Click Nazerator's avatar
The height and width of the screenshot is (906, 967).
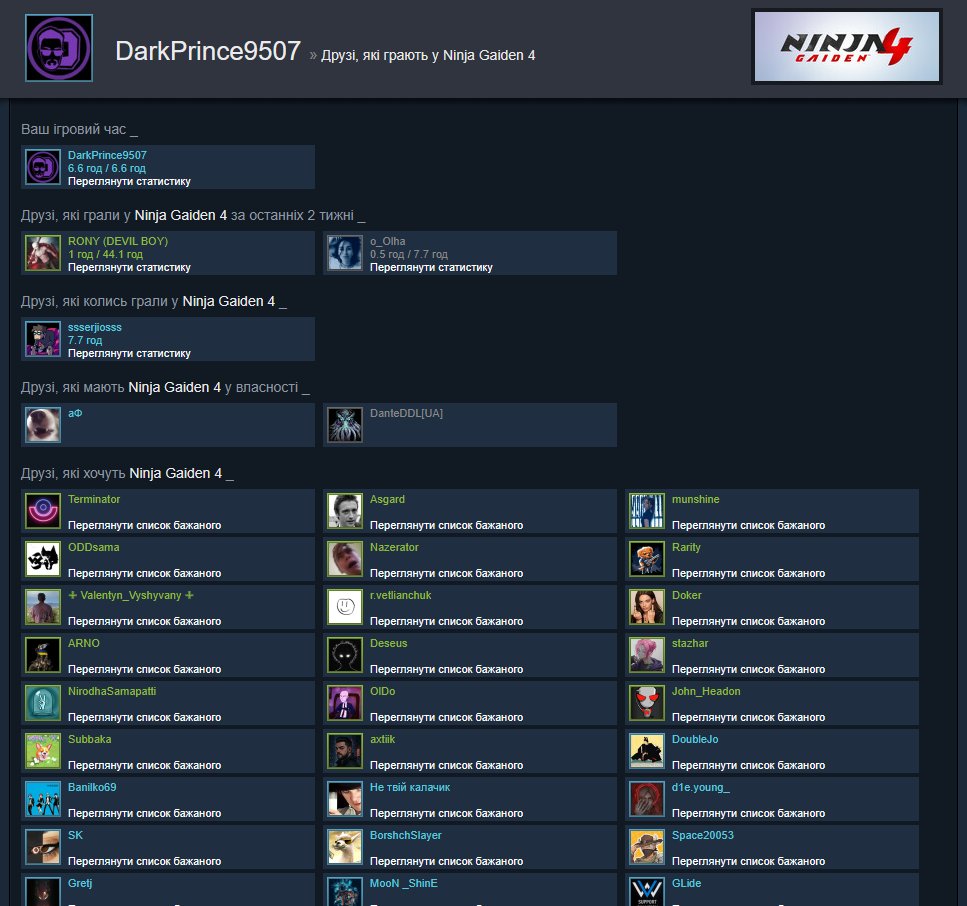click(345, 559)
